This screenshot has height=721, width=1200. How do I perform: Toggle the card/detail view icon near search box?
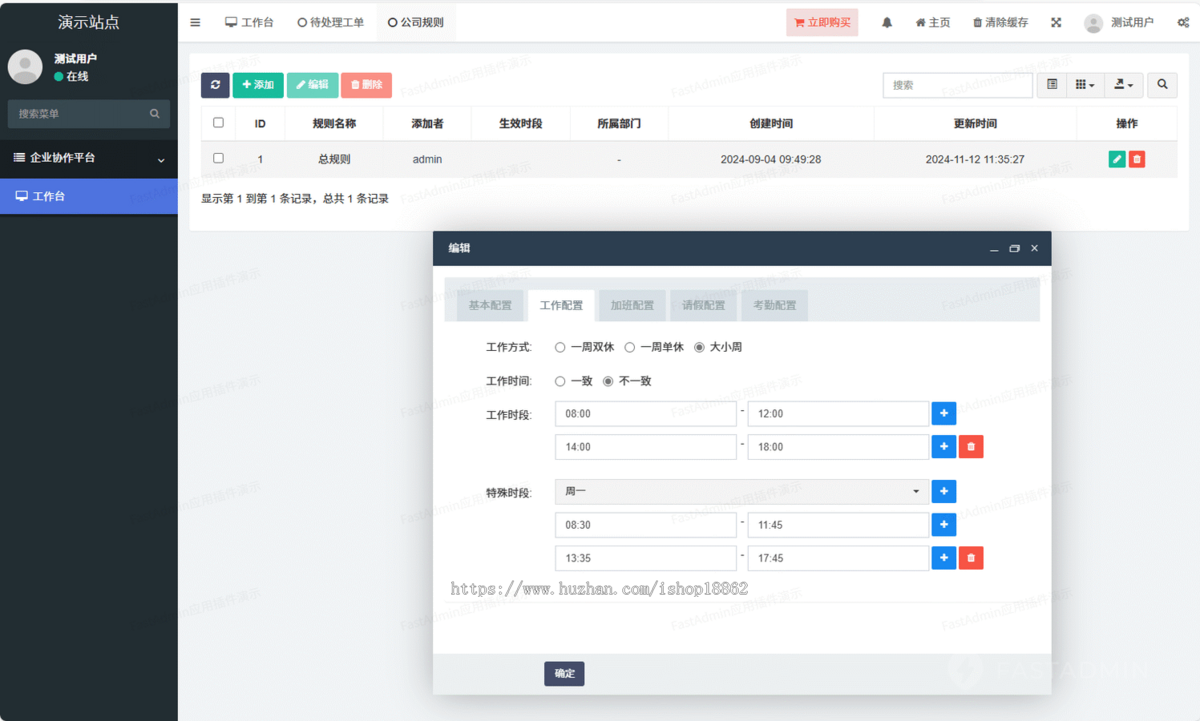pos(1051,85)
